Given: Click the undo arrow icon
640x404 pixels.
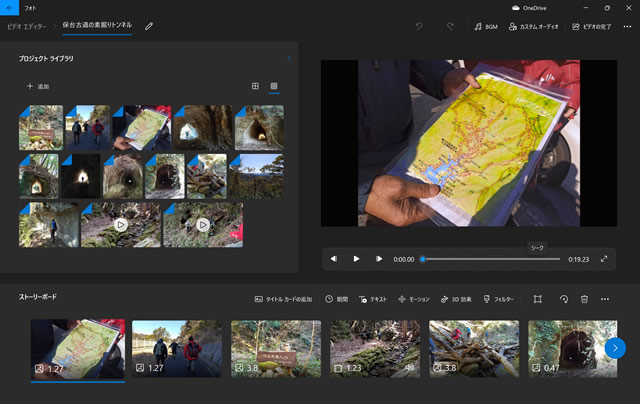Looking at the screenshot, I should (x=419, y=26).
